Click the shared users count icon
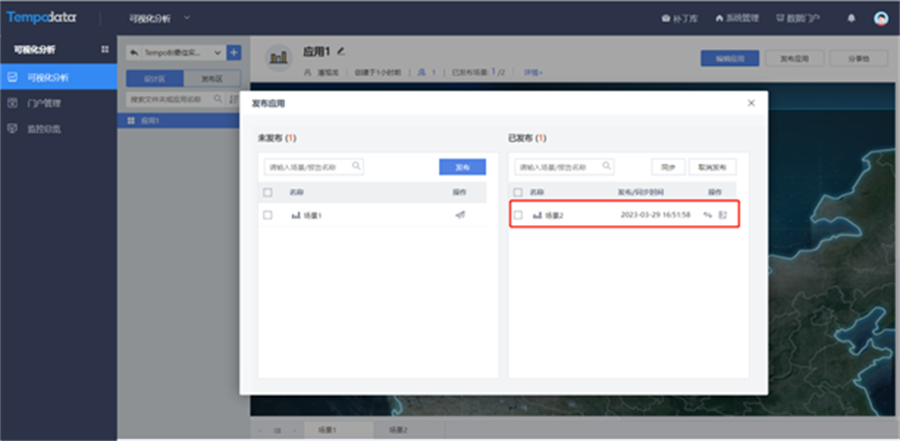This screenshot has height=441, width=900. [x=421, y=72]
